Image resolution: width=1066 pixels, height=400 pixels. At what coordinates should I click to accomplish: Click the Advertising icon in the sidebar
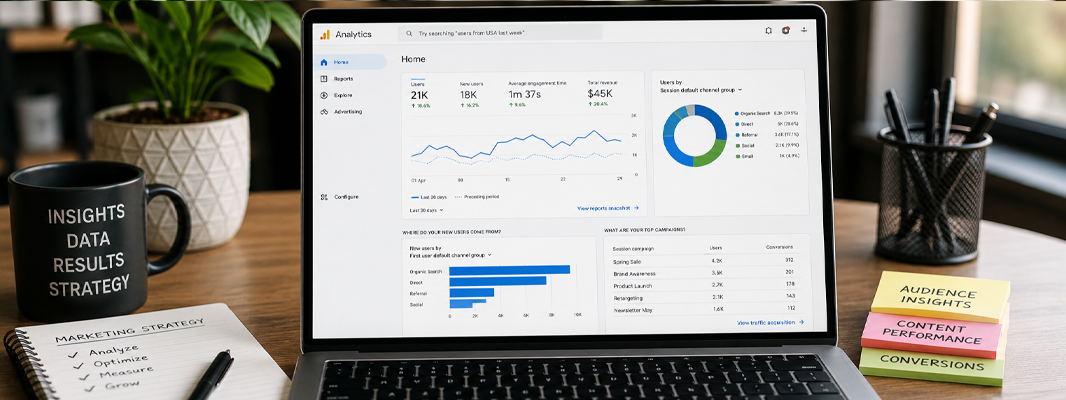324,112
